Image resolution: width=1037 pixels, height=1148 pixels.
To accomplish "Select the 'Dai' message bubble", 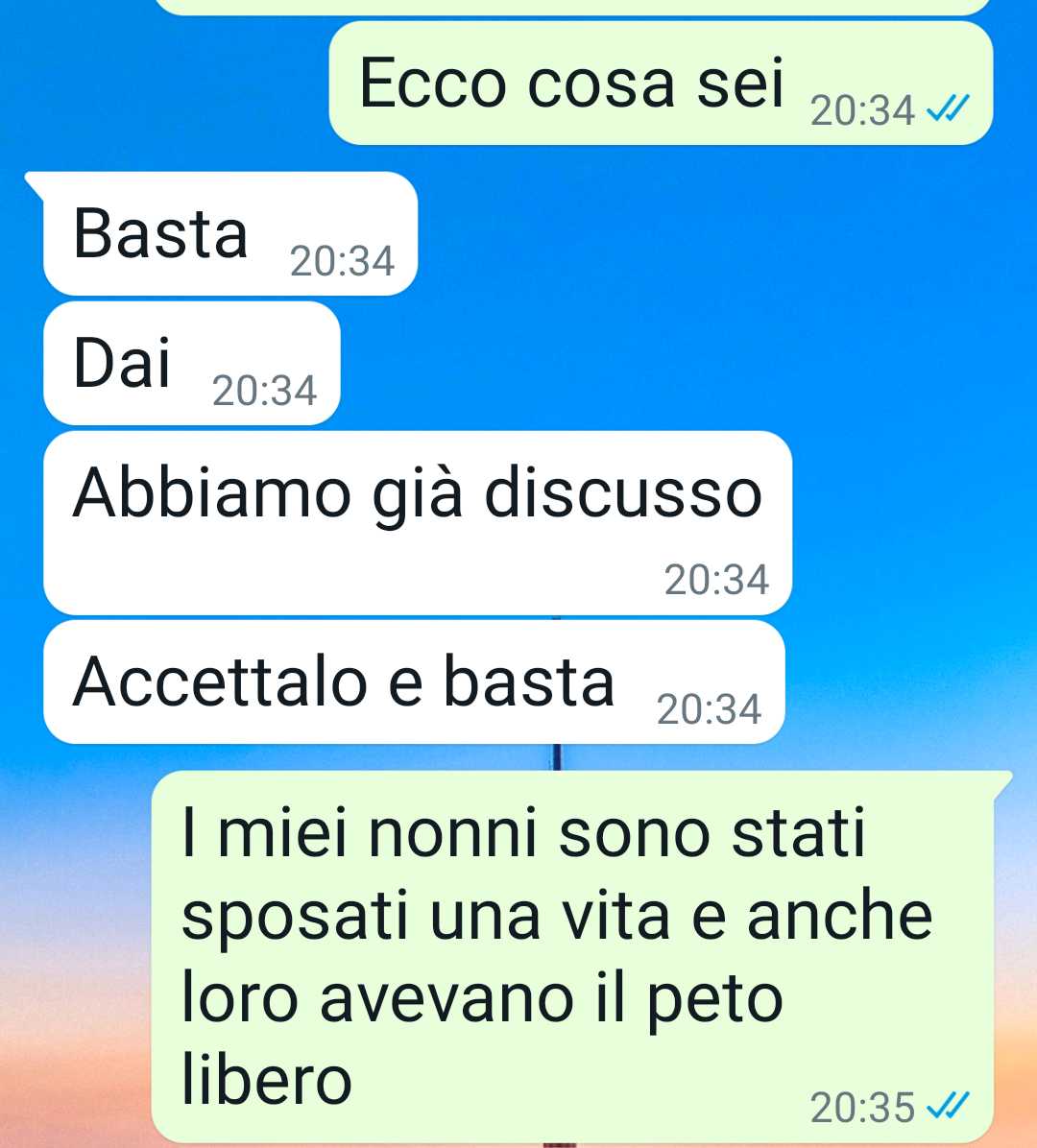I will [192, 363].
